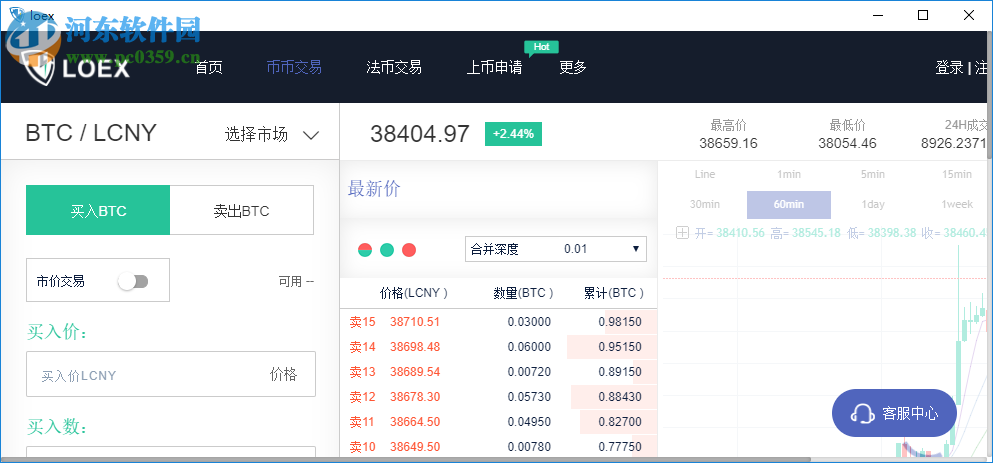
Task: Click cumulative value 0.98150
Action: click(x=620, y=322)
